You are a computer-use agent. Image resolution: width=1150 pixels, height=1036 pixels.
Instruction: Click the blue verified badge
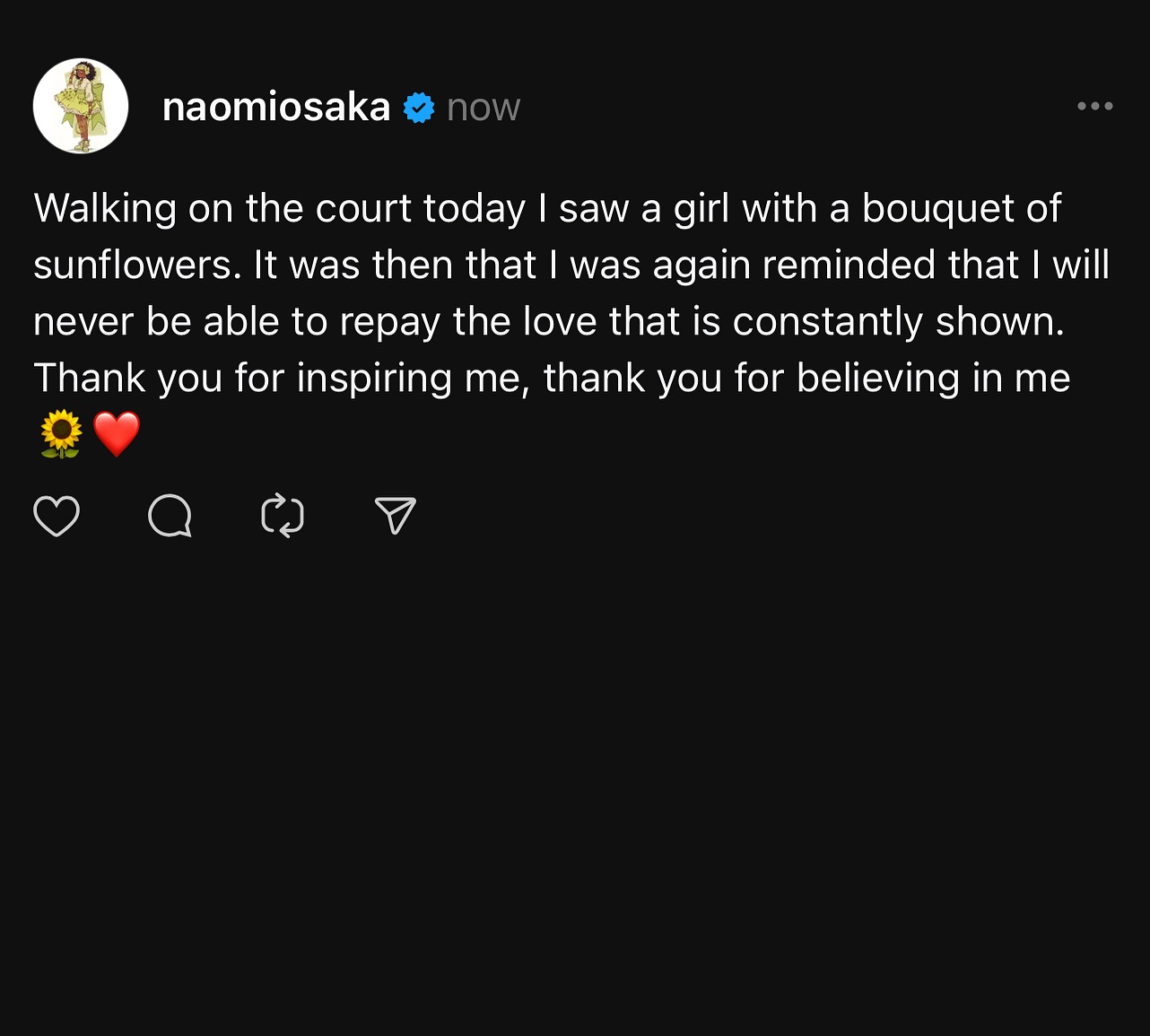coord(418,108)
